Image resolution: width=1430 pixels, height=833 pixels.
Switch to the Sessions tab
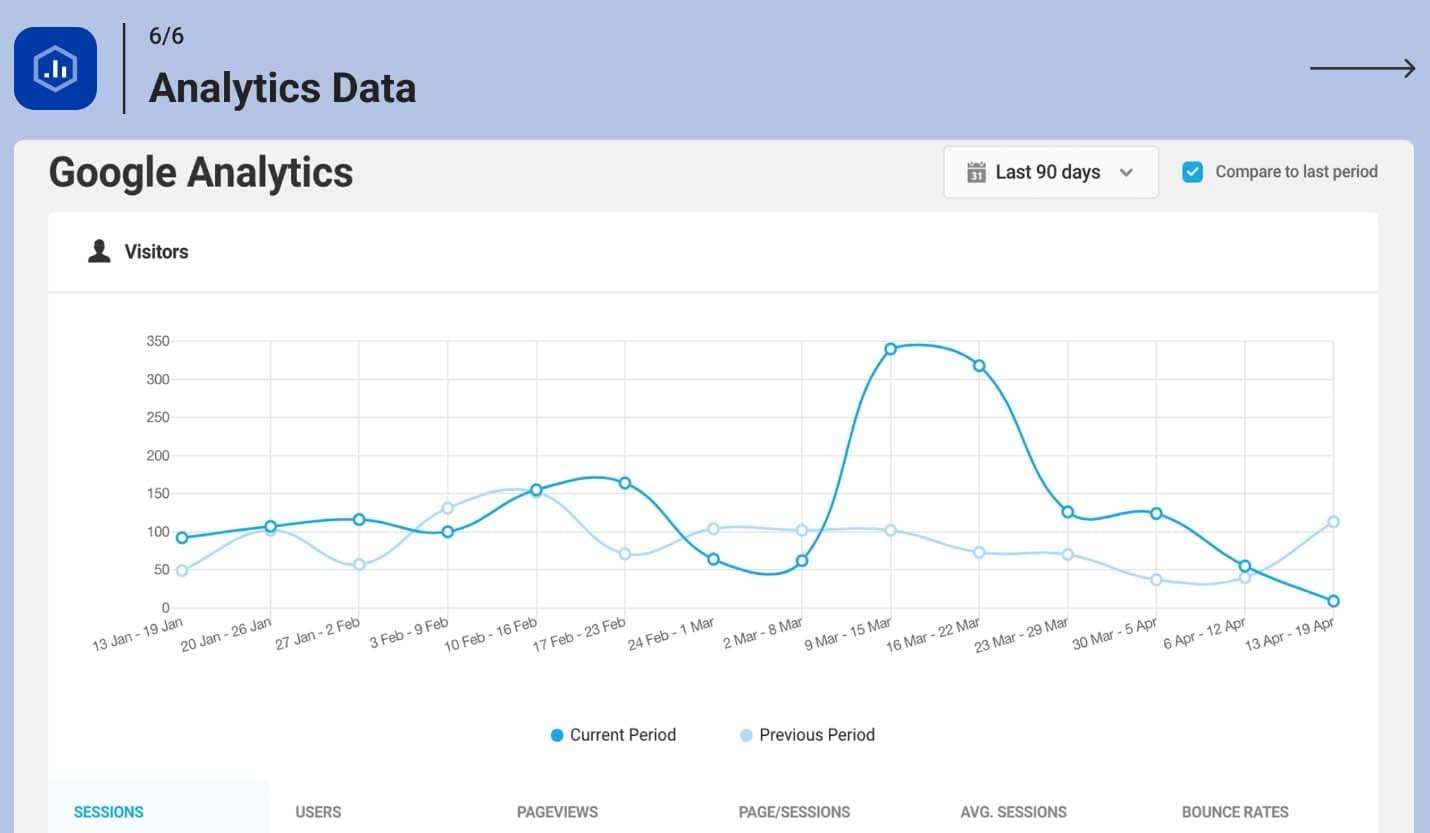[109, 812]
